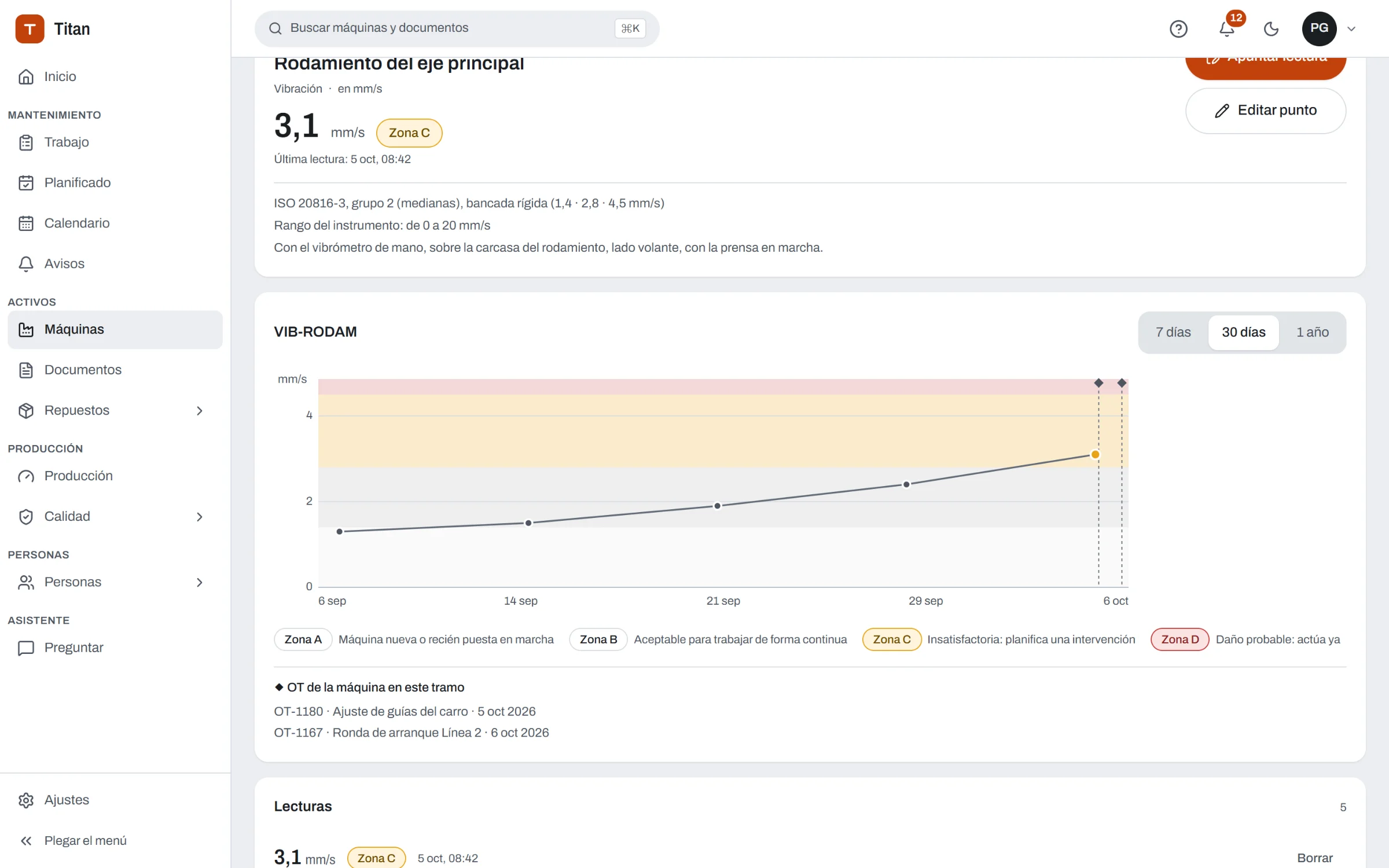
Task: Click the Editar punto button
Action: point(1265,111)
